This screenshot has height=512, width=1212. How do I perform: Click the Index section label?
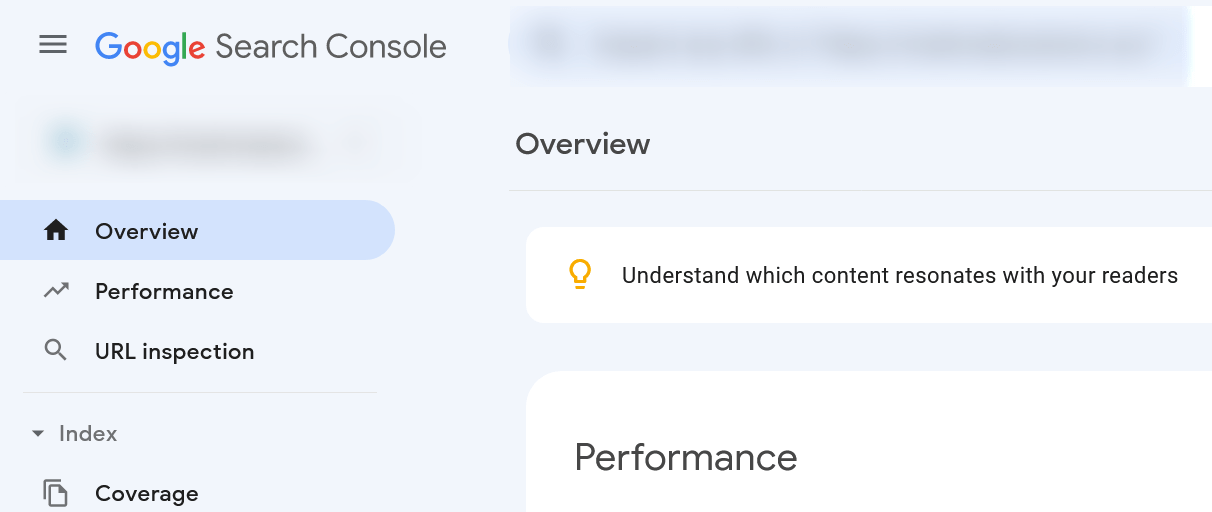point(88,434)
